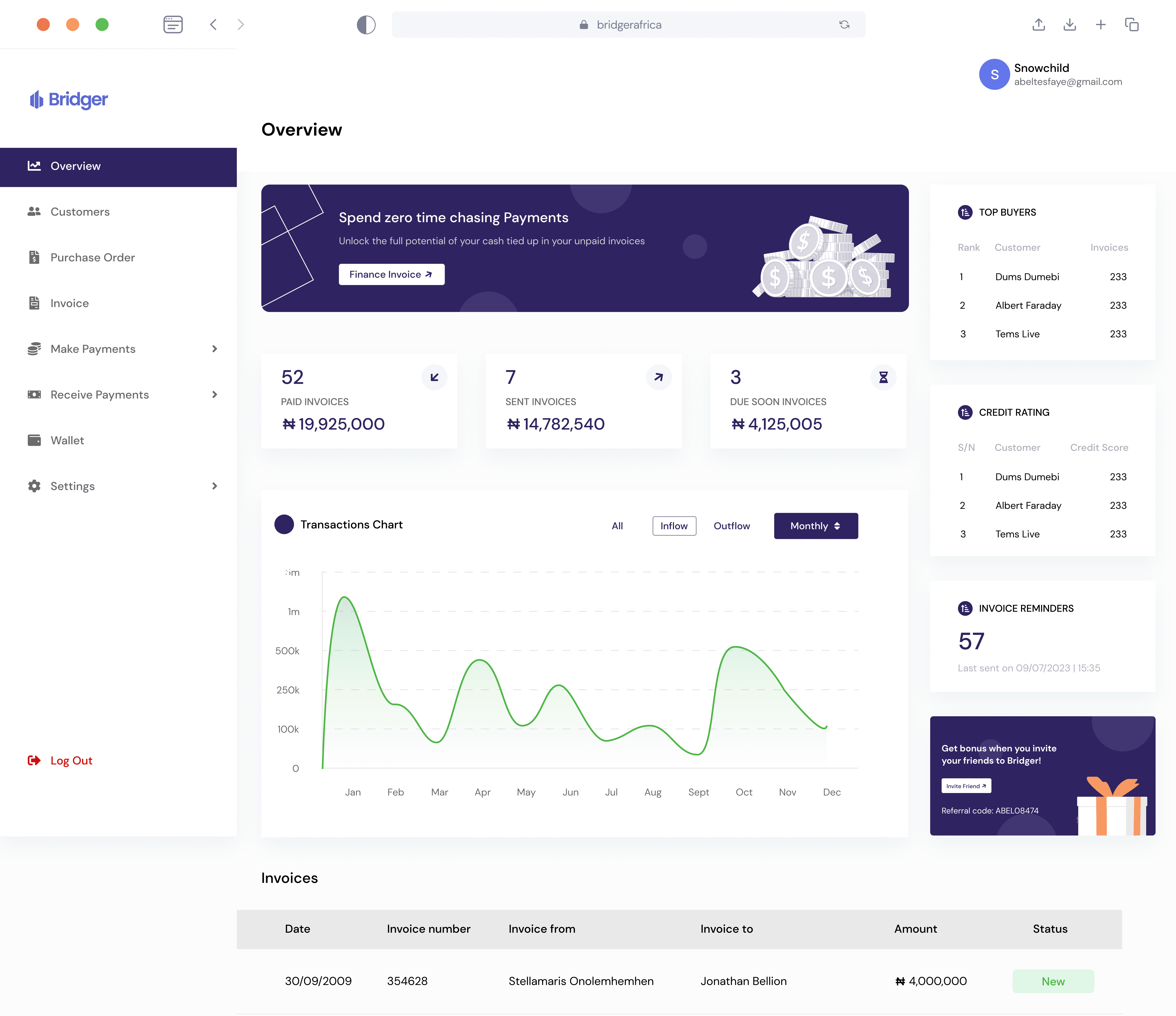Screen dimensions: 1176x1016
Task: Click the New status badge
Action: [x=1053, y=981]
